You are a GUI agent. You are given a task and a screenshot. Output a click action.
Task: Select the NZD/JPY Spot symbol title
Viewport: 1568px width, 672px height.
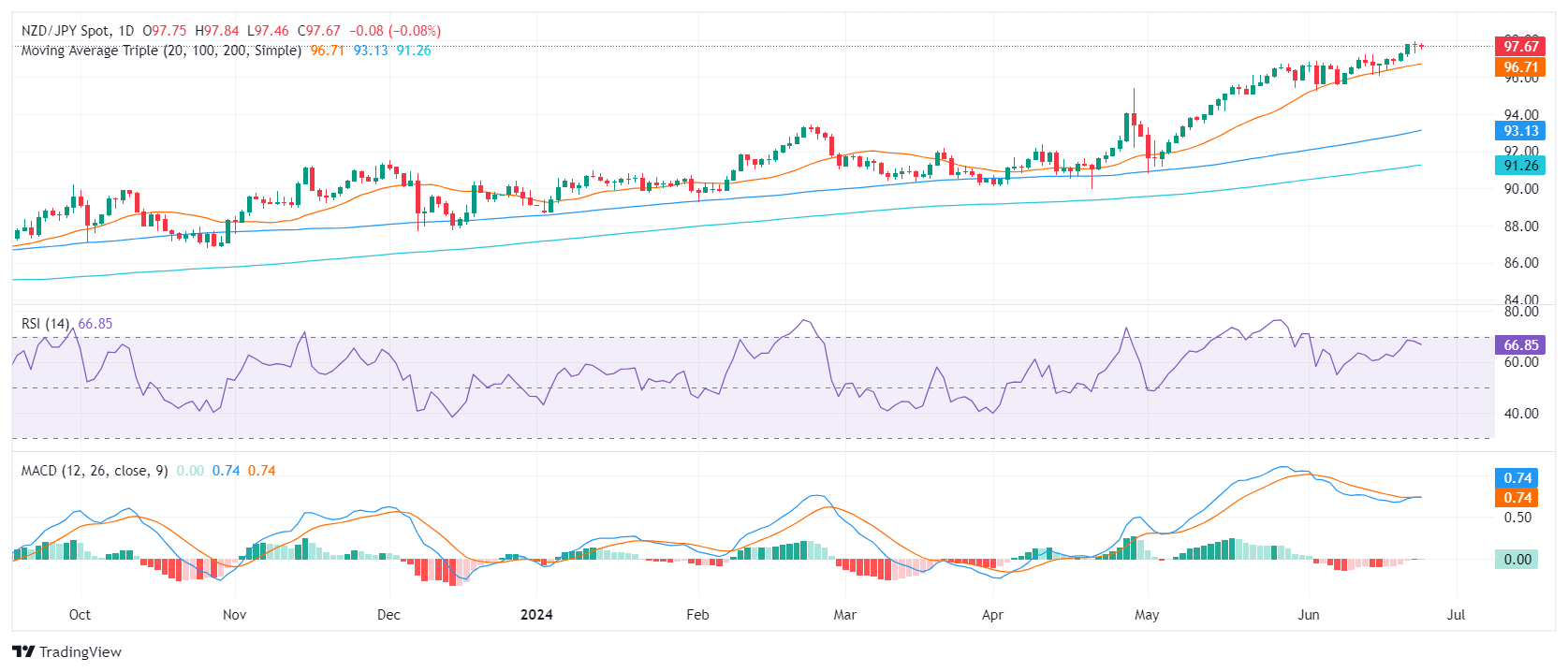coord(65,31)
